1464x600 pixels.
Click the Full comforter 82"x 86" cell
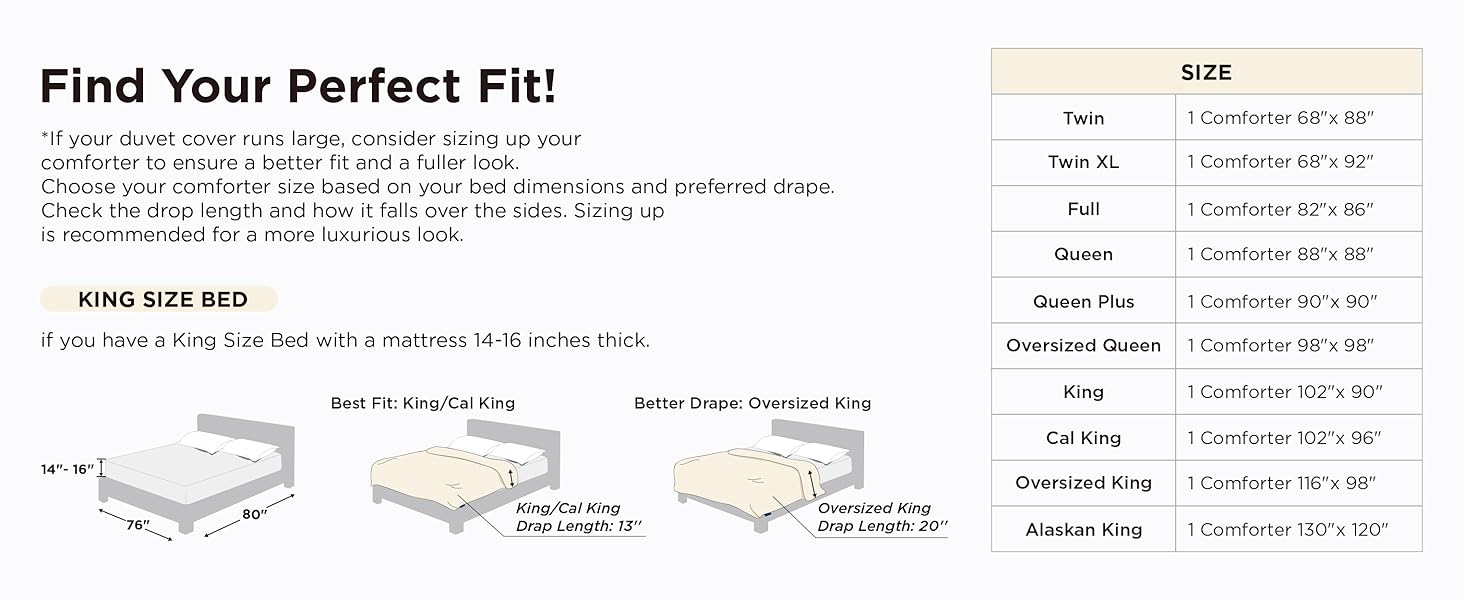1281,209
